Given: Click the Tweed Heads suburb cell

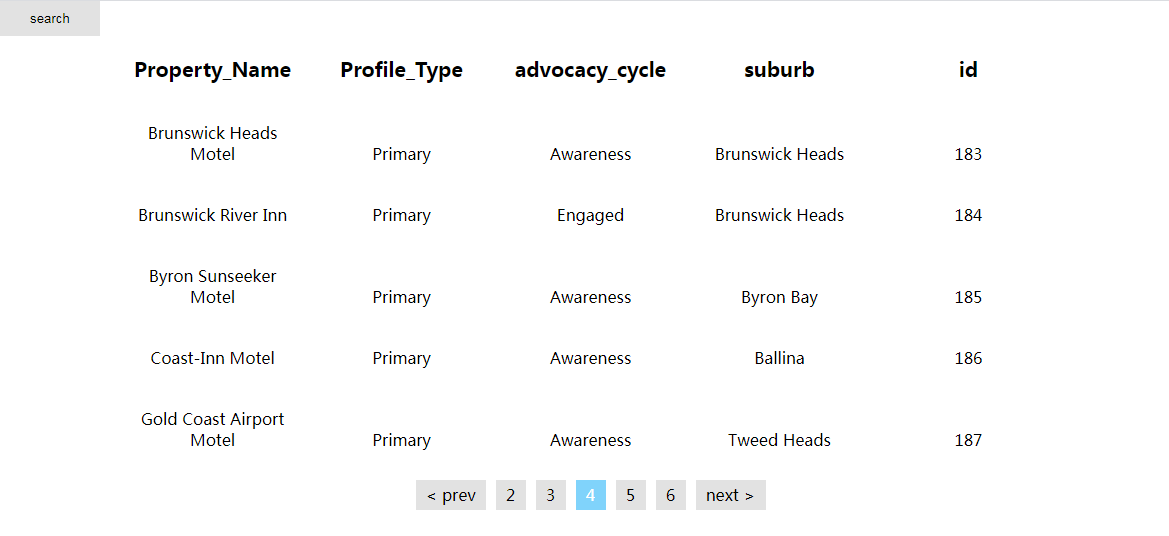Looking at the screenshot, I should click(x=779, y=440).
